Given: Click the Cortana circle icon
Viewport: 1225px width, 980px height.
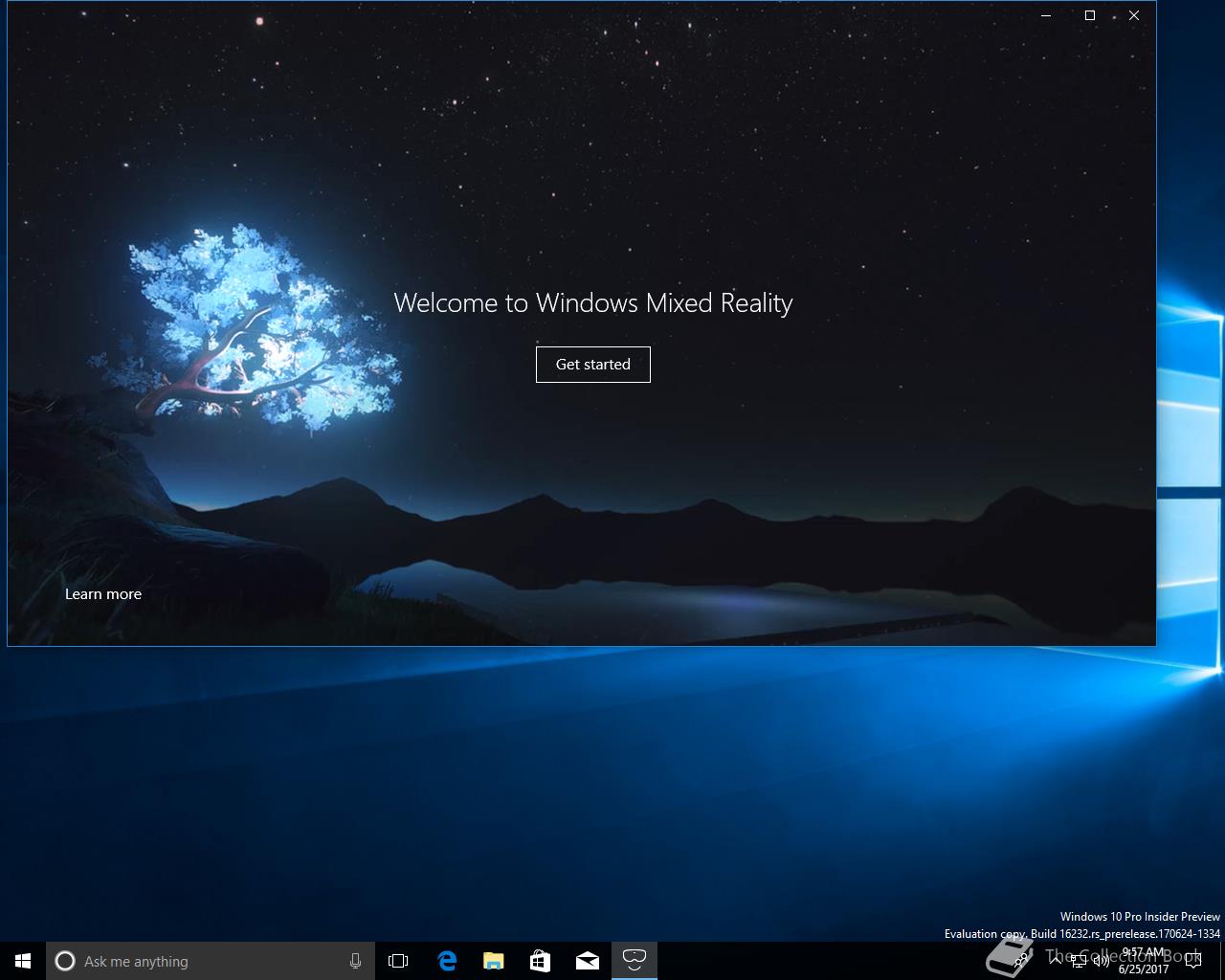Looking at the screenshot, I should click(x=65, y=961).
